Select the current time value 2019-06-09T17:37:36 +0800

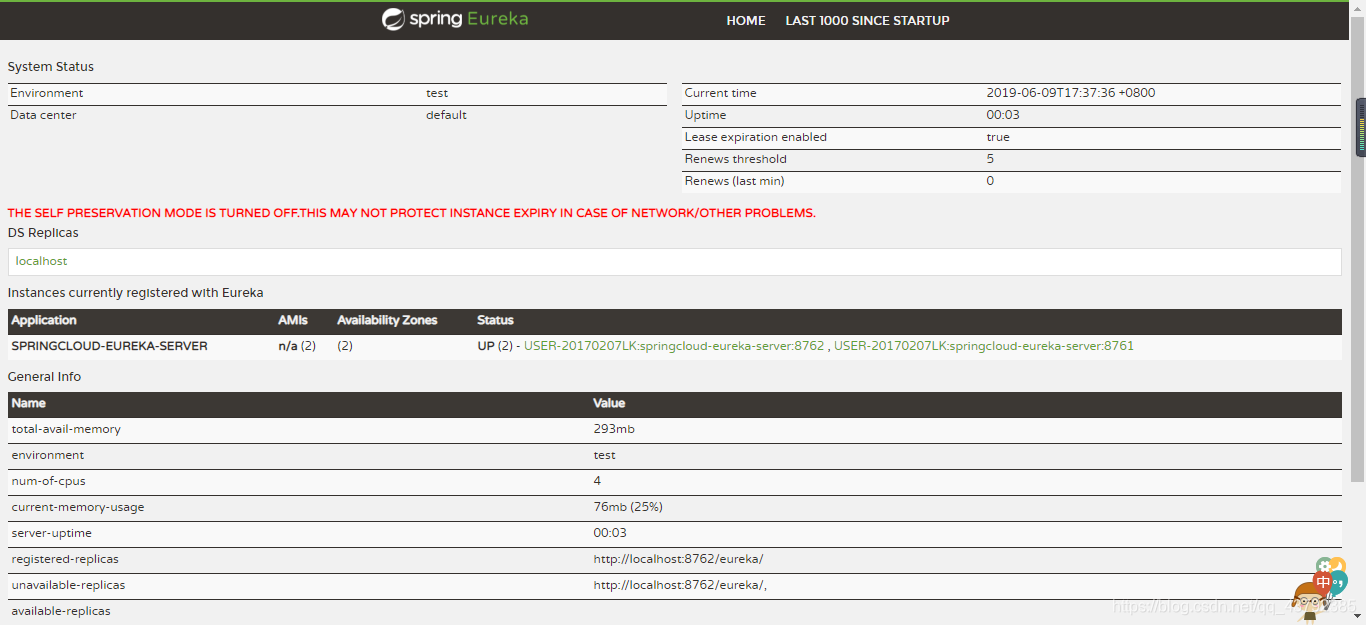tap(1070, 93)
